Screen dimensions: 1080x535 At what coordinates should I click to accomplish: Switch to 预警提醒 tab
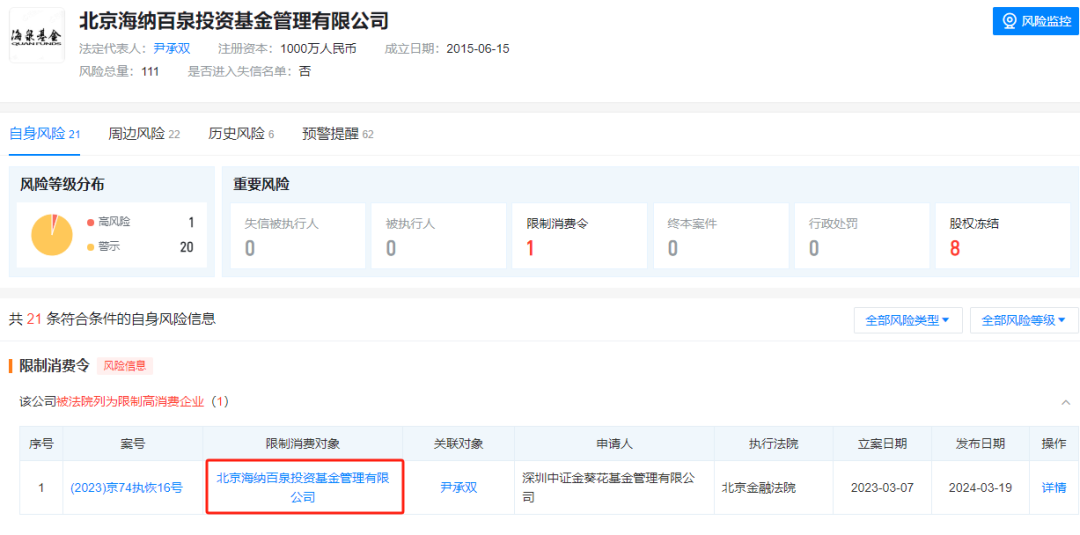[x=338, y=134]
